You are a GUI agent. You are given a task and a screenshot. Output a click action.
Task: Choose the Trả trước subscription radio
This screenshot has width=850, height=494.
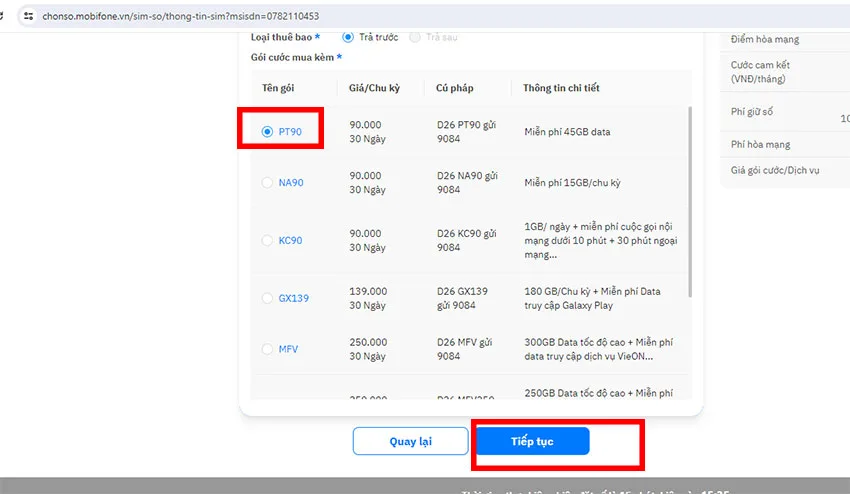click(x=348, y=37)
